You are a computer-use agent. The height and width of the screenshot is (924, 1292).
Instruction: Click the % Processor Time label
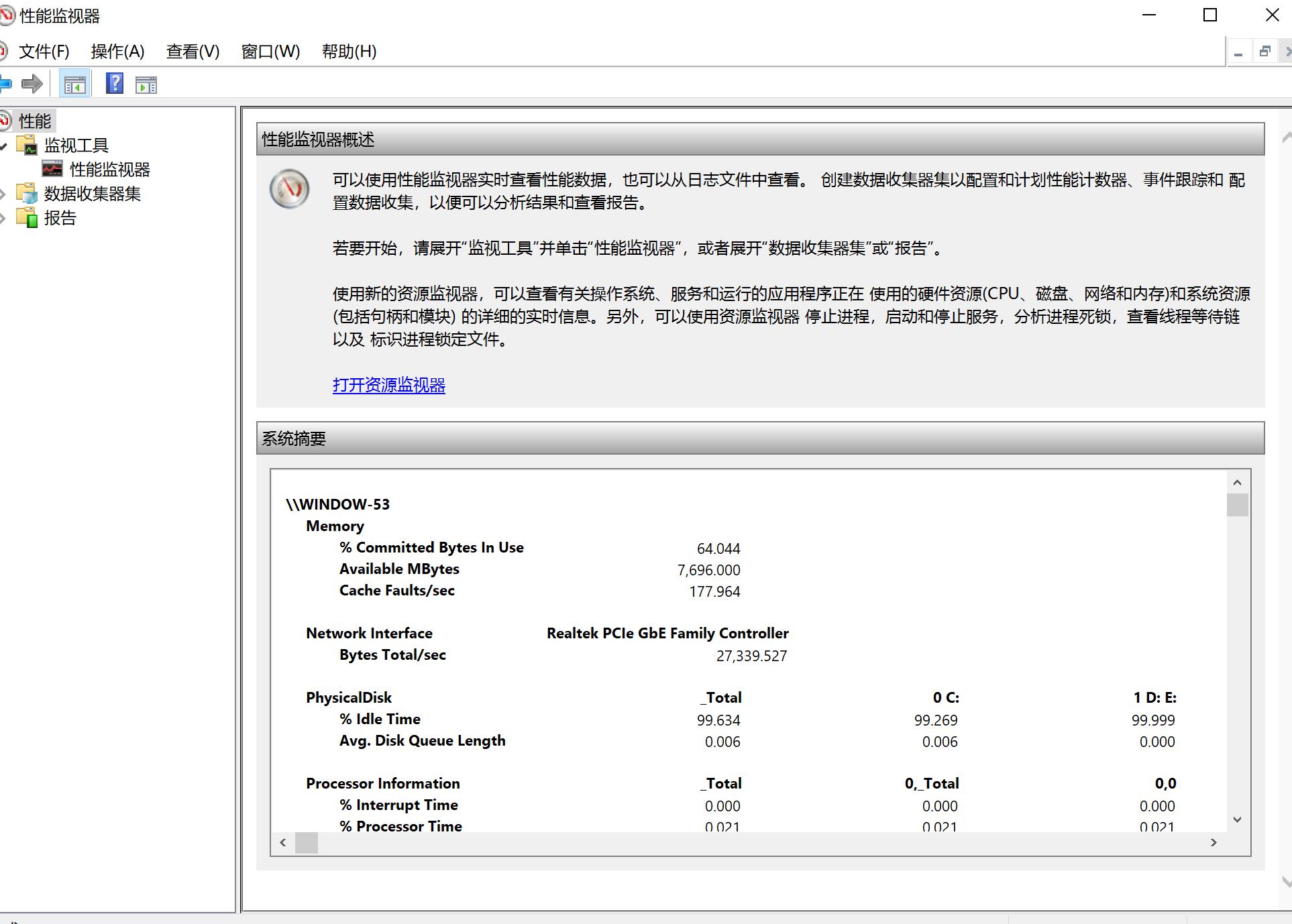(x=400, y=826)
